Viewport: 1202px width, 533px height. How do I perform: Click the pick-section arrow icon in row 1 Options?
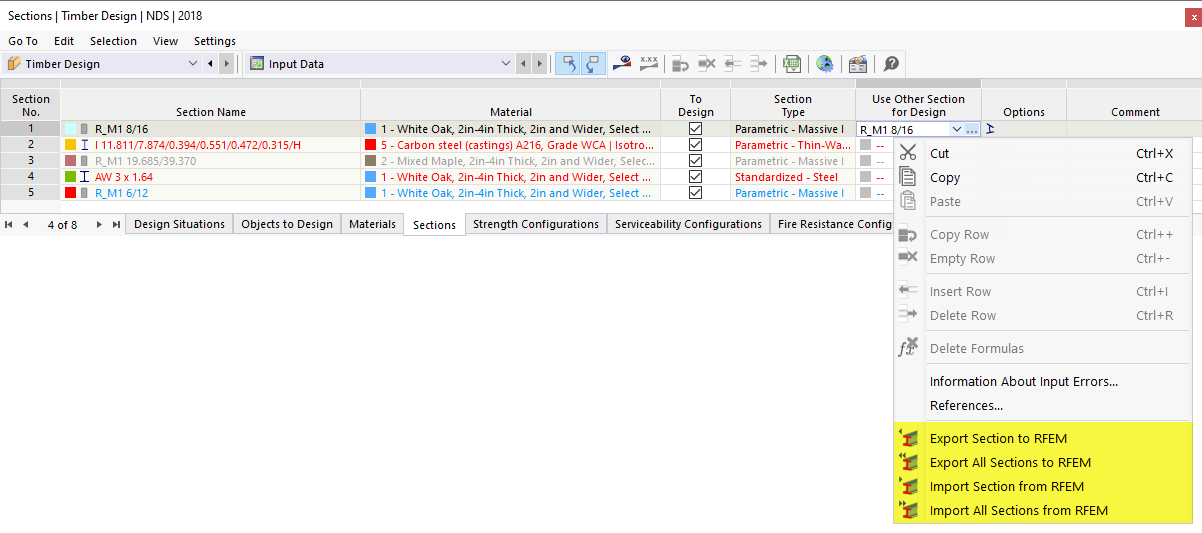(991, 129)
